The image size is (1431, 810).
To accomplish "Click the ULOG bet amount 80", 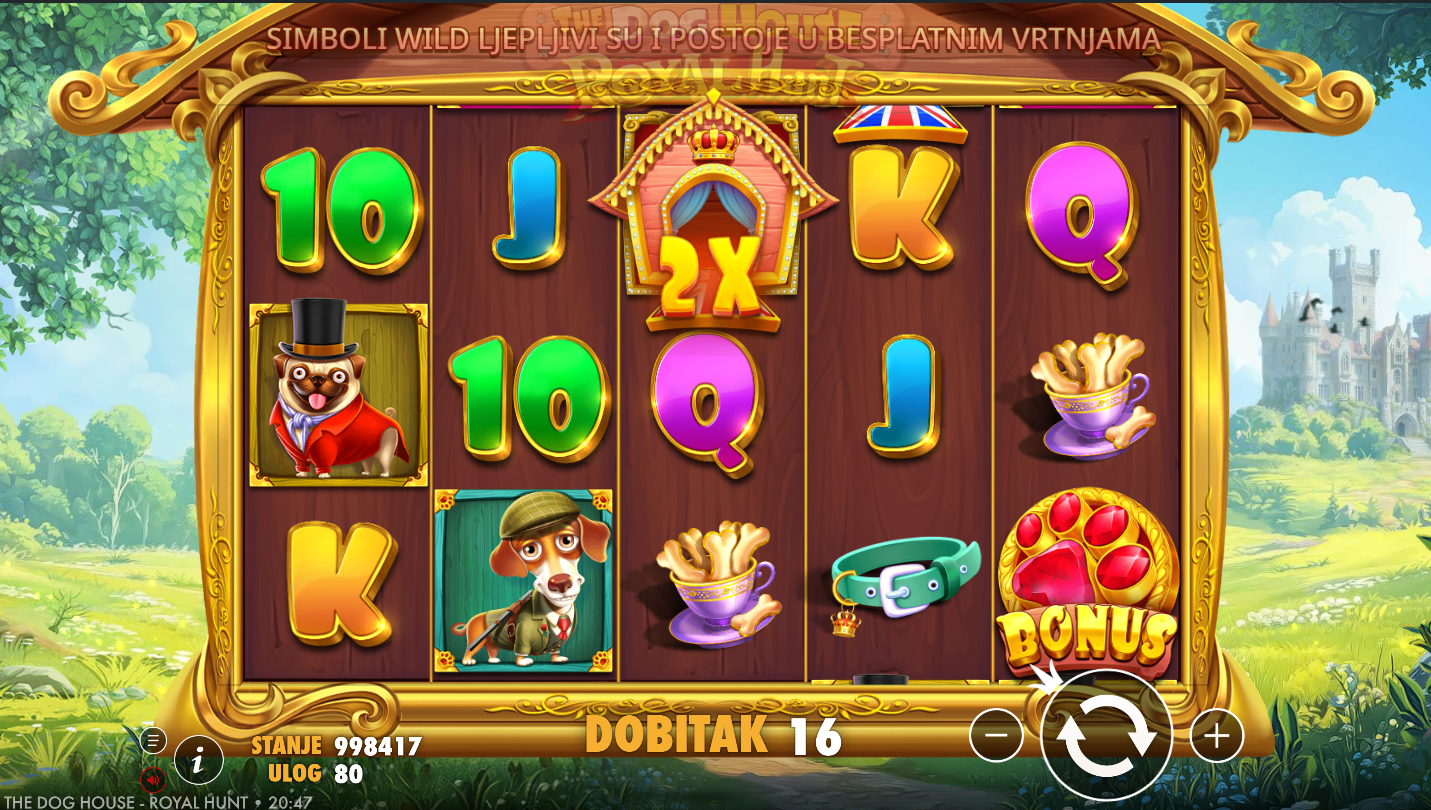I will click(349, 773).
